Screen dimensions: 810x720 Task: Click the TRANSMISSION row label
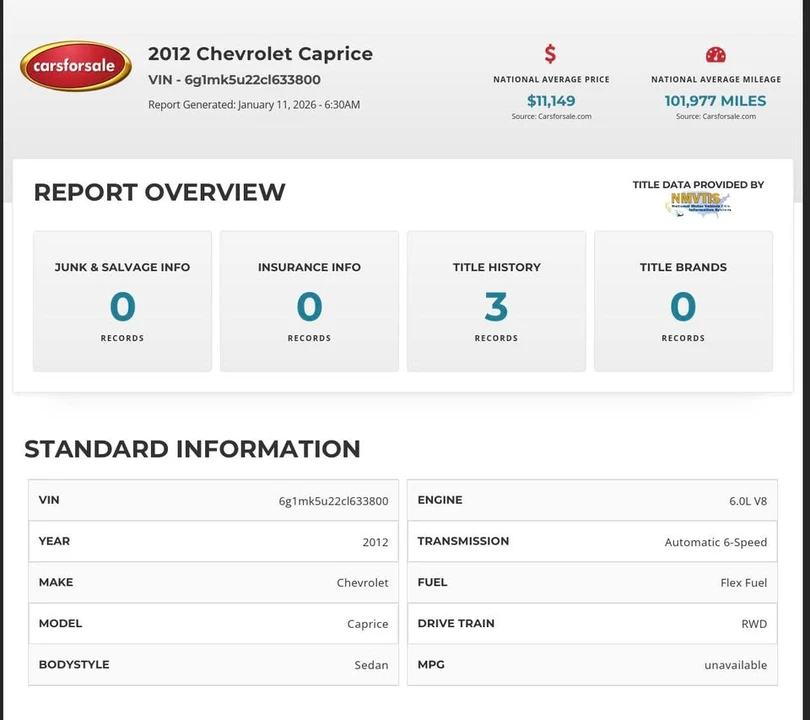coord(463,541)
